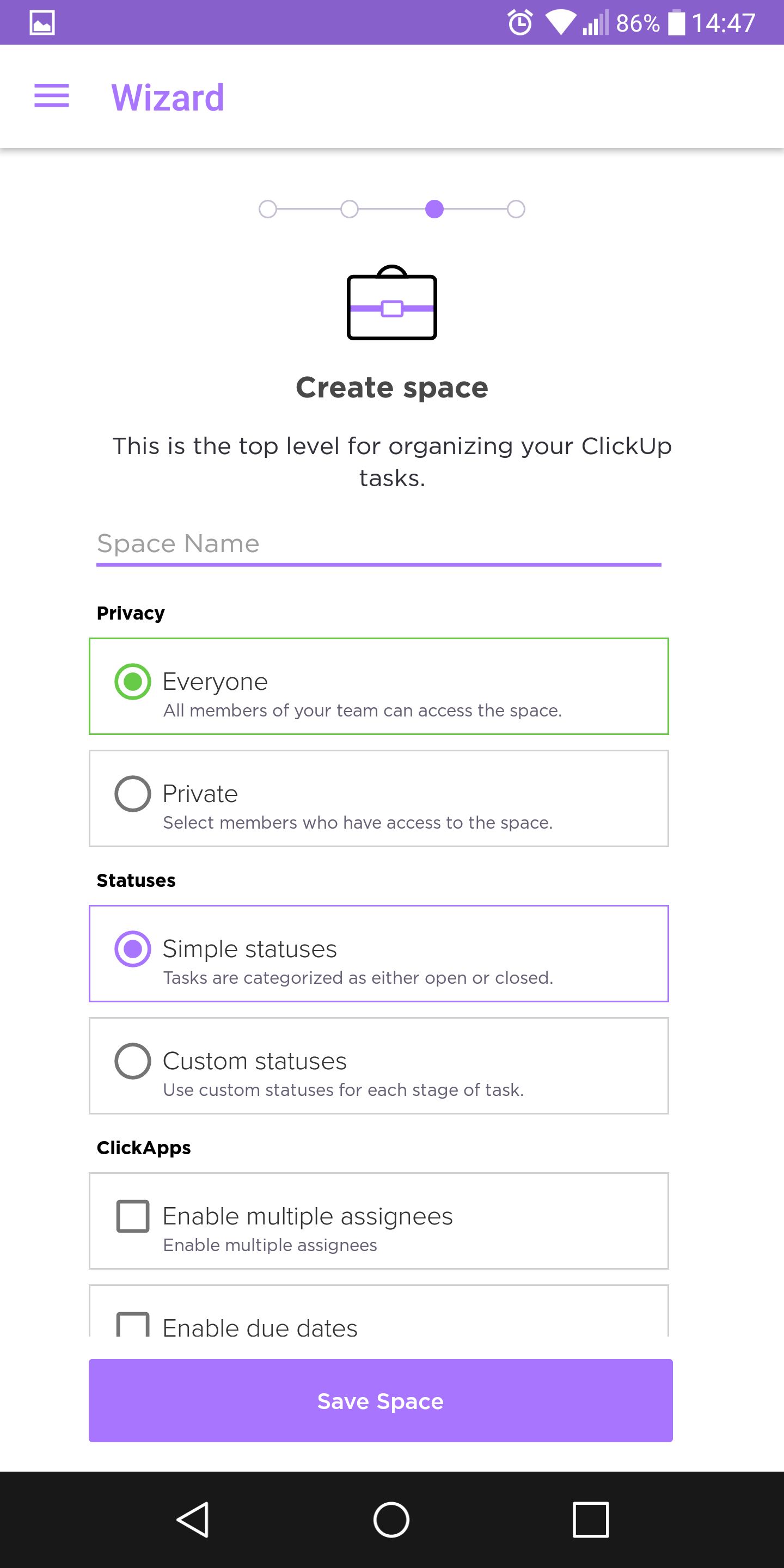Tap the image notification icon in status bar
The height and width of the screenshot is (1568, 784).
pos(42,23)
